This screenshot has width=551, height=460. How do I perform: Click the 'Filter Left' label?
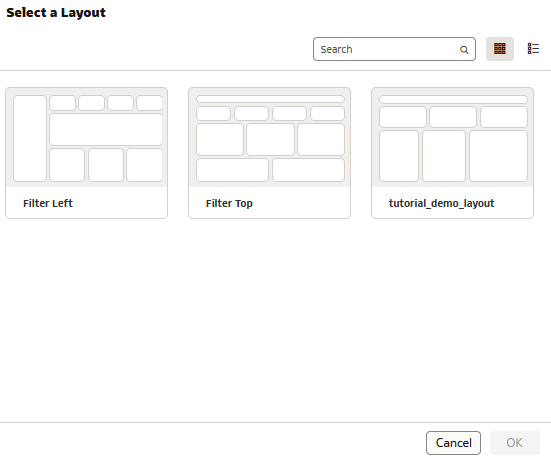[48, 203]
